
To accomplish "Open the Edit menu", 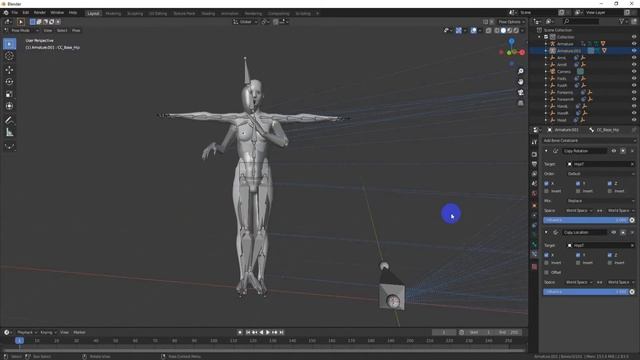I will click(x=26, y=13).
